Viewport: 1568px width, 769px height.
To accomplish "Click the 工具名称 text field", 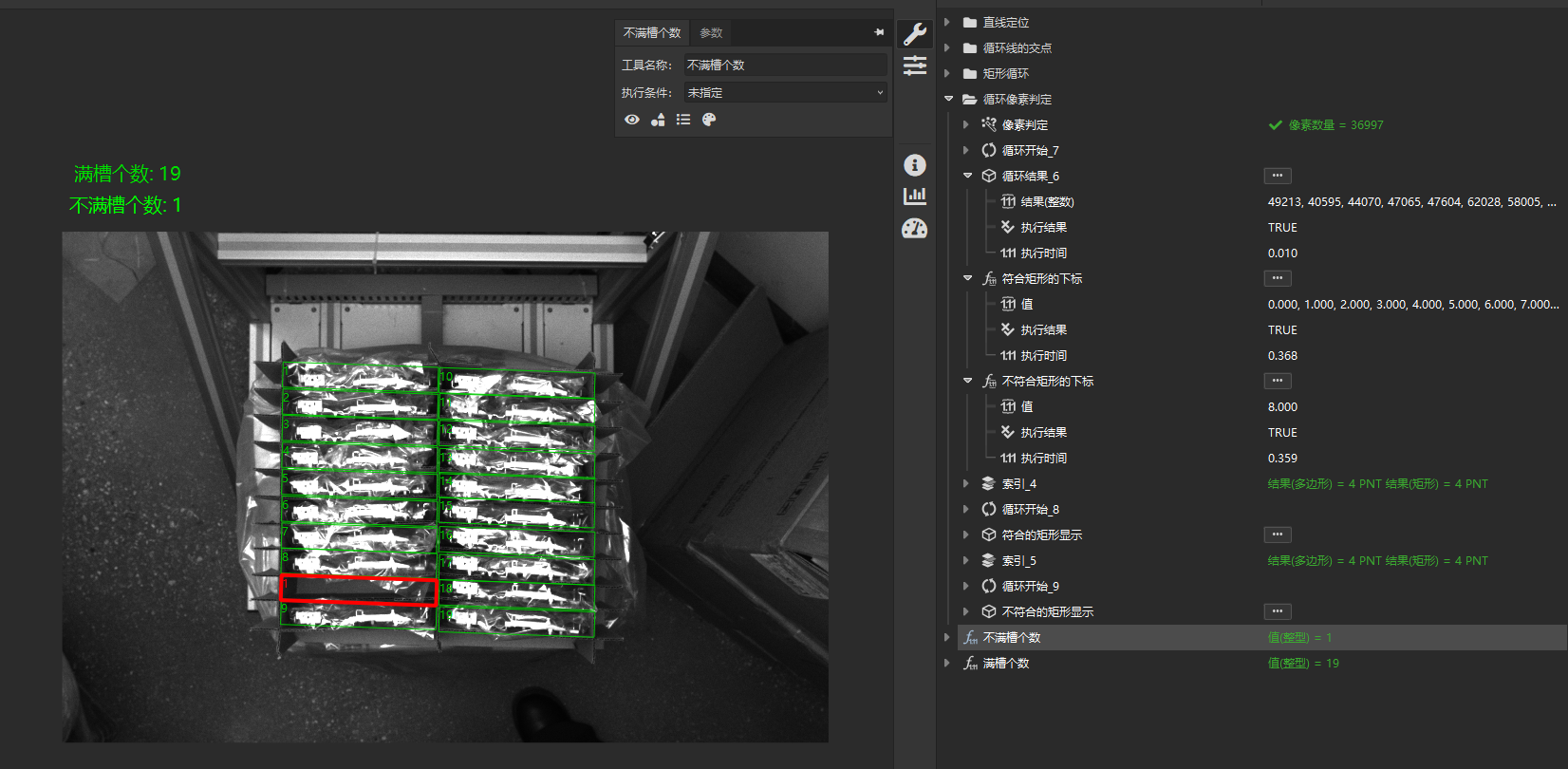I will pyautogui.click(x=785, y=65).
